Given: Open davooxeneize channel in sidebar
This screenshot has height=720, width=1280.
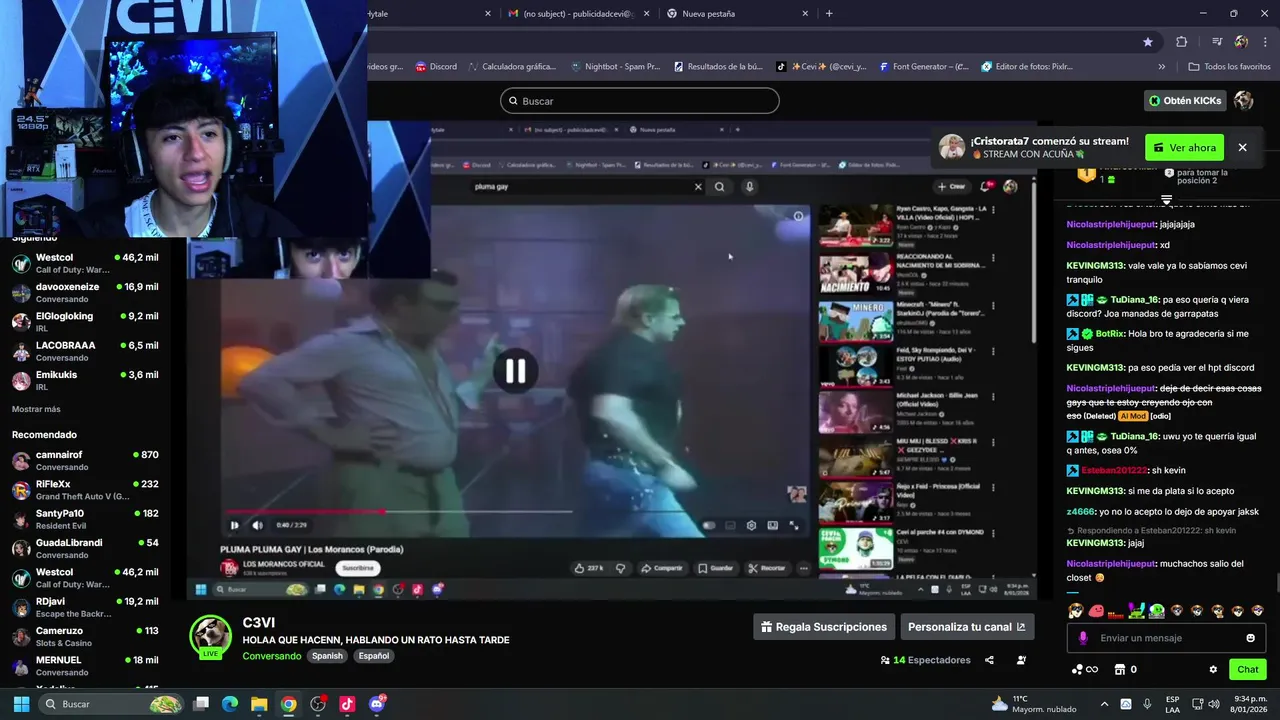Looking at the screenshot, I should (x=85, y=292).
